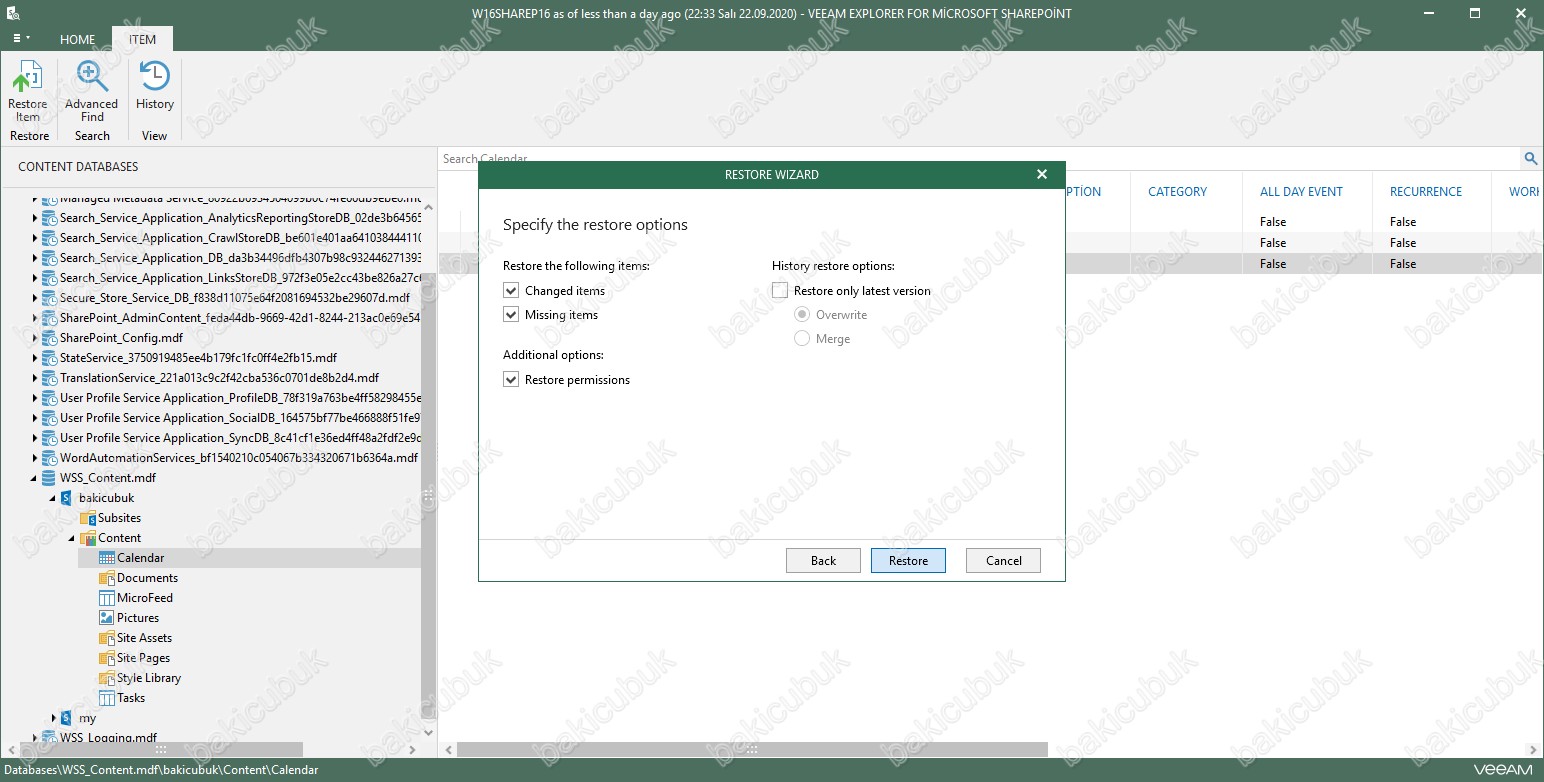Collapse the WSS_Content.mdf tree node

pos(35,478)
